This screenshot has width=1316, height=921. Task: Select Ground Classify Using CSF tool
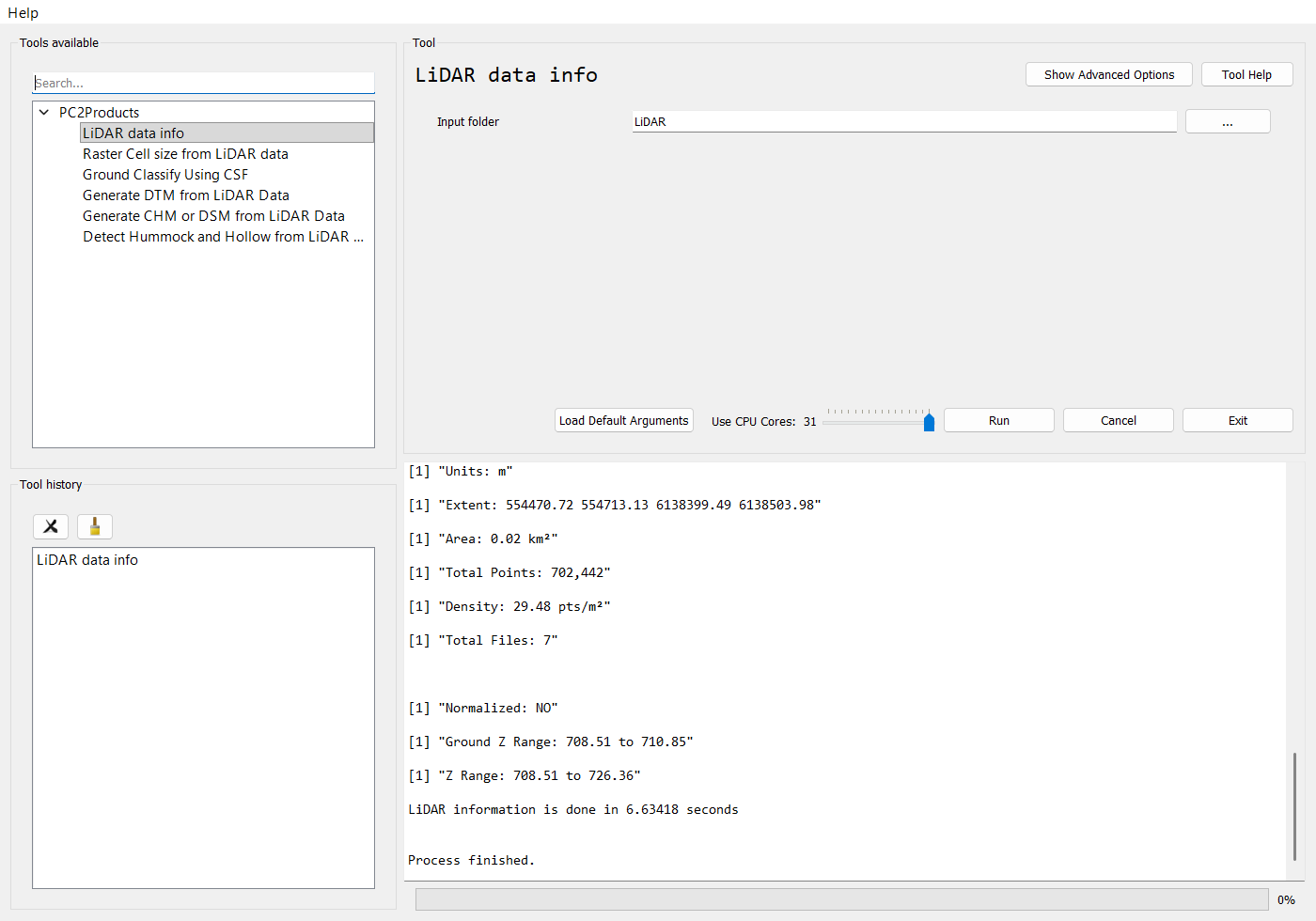tap(165, 174)
